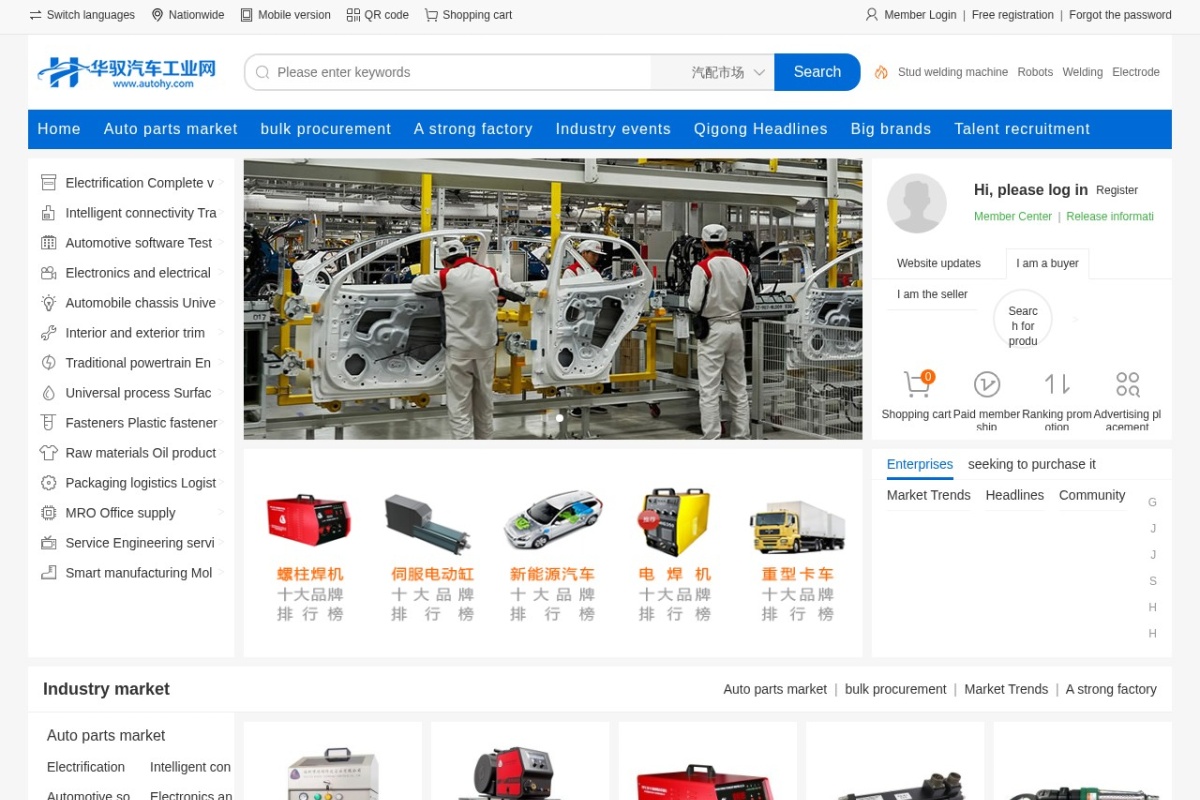Expand the Electrification Complete category arrow
This screenshot has width=1200, height=800.
point(221,183)
